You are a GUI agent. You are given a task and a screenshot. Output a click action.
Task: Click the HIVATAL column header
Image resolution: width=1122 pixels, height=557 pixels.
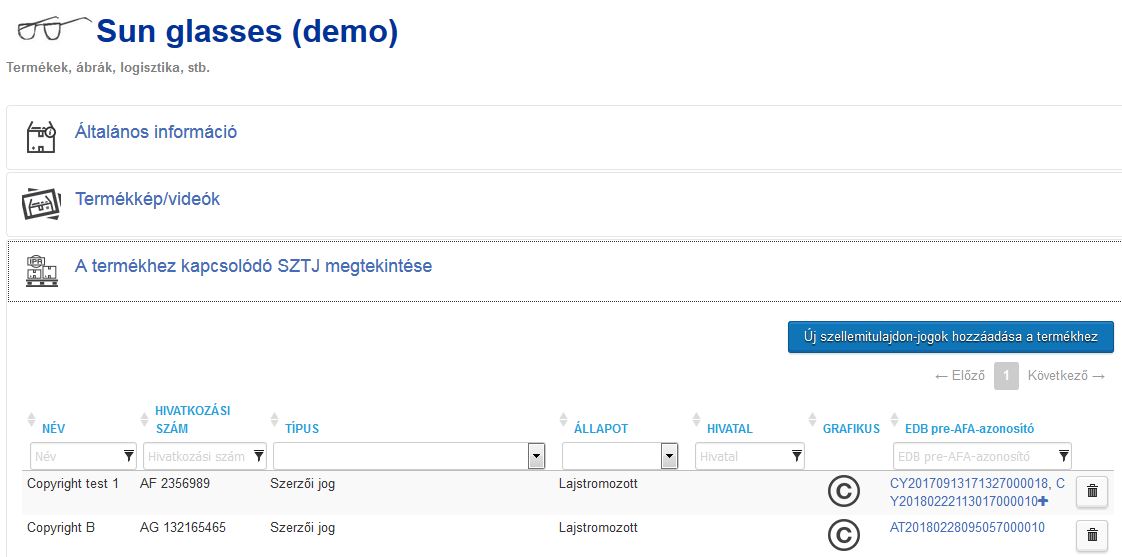[x=730, y=429]
